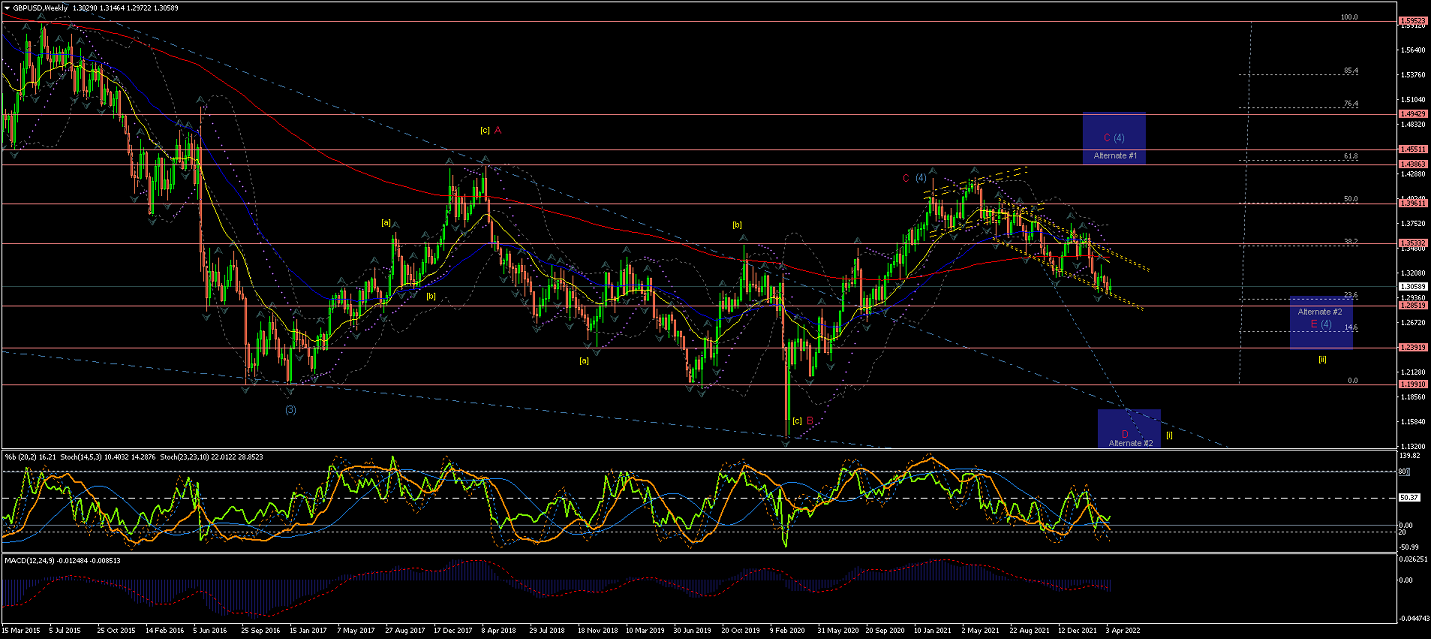
Task: Click the 15 Mar 2015 date label
Action: click(22, 632)
